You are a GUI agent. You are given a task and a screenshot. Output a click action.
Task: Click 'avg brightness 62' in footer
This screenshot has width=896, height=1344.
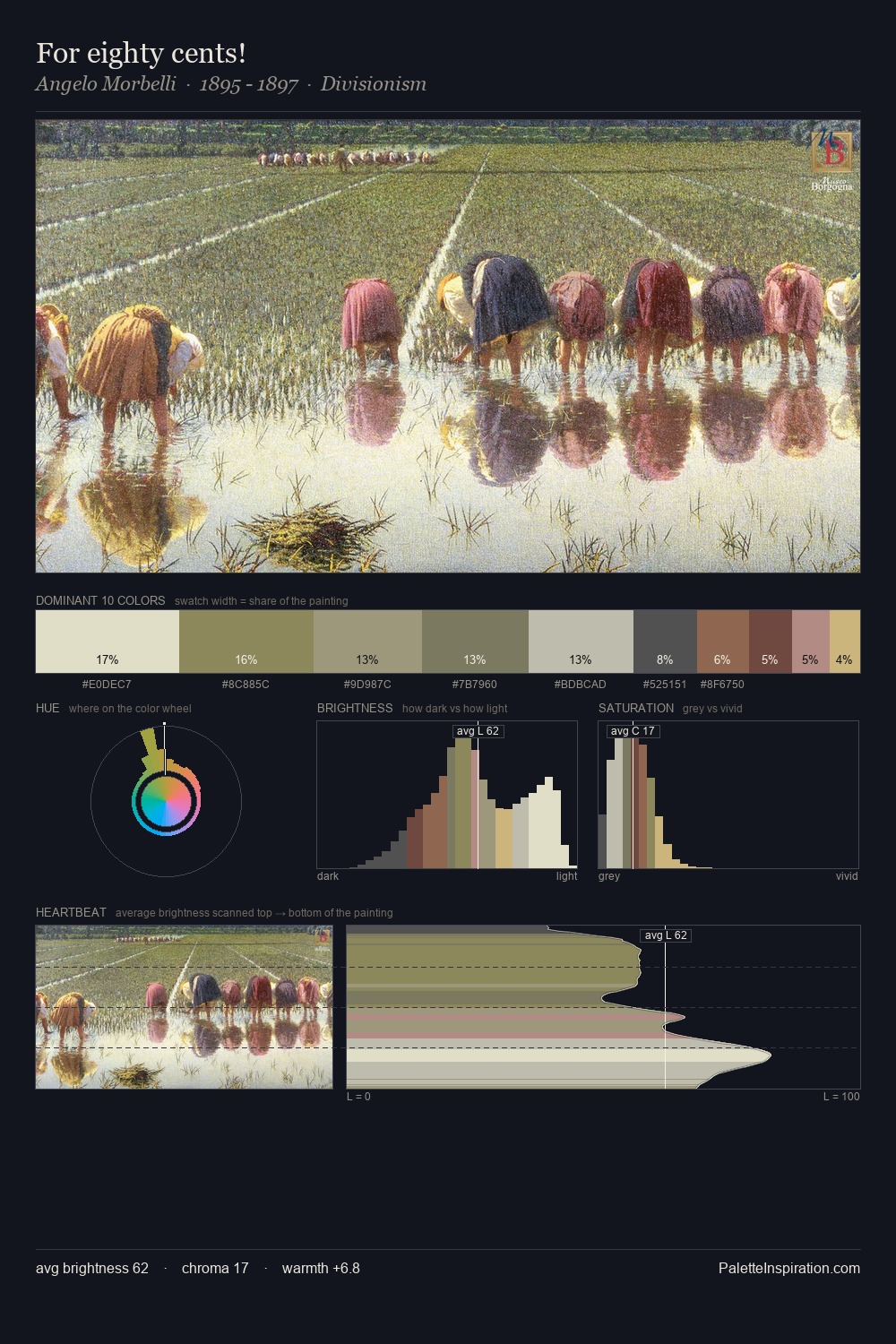92,1268
